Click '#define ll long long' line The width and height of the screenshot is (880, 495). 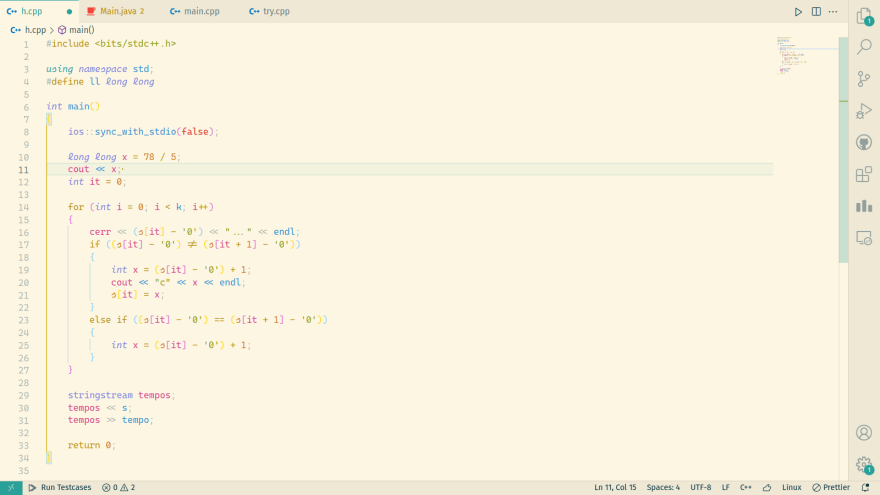click(100, 82)
